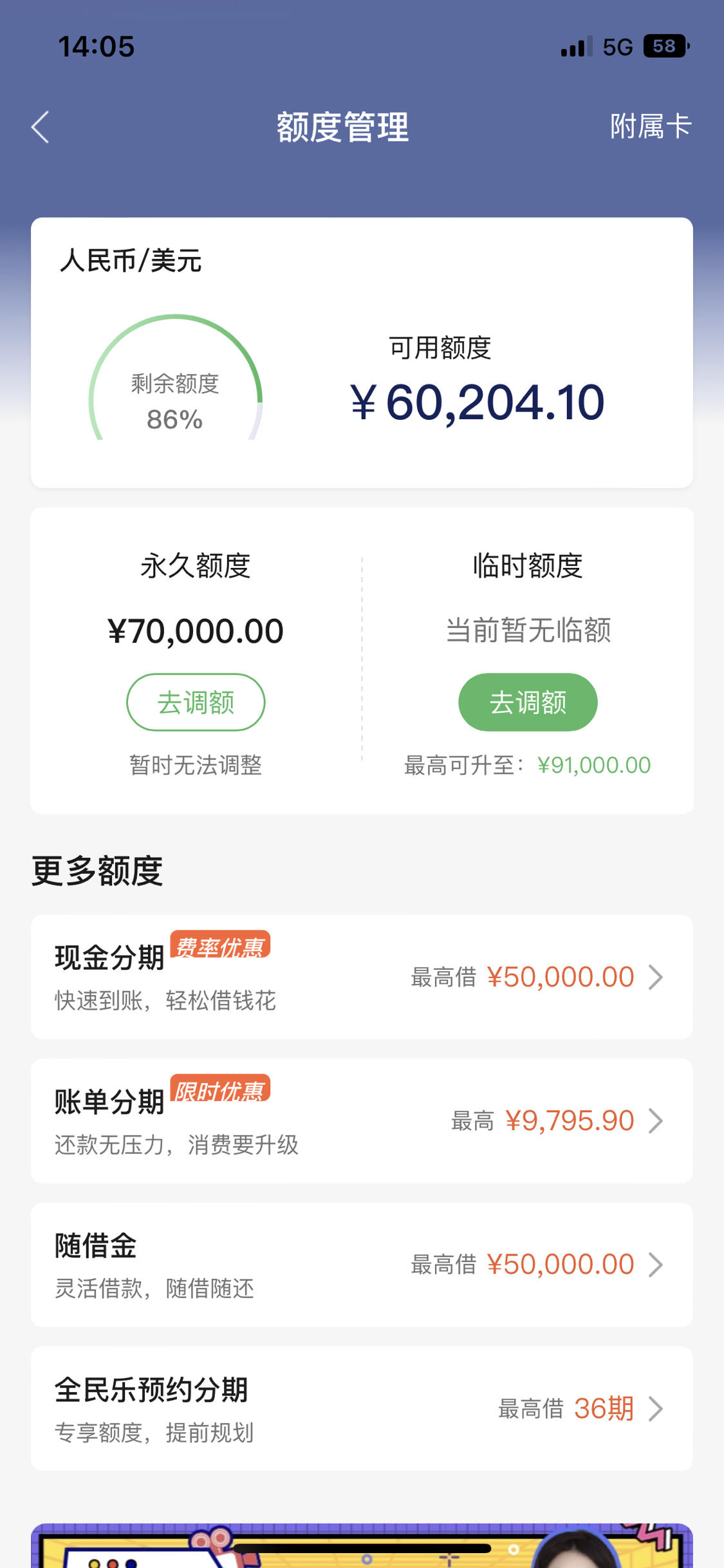Expand the 账单分期 chevron arrow
The height and width of the screenshot is (1568, 724).
click(656, 1121)
